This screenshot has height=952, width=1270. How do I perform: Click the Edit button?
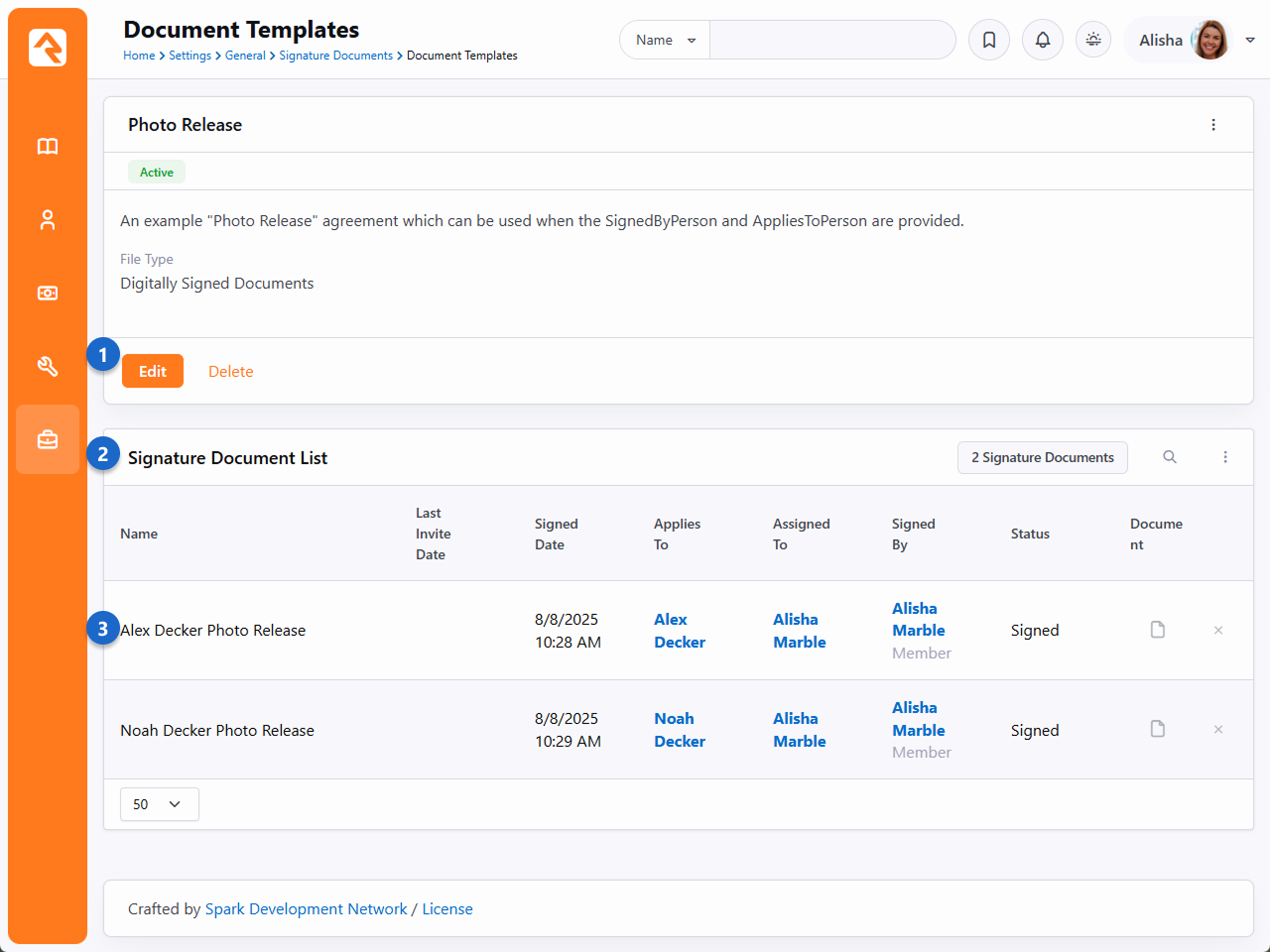pyautogui.click(x=153, y=371)
